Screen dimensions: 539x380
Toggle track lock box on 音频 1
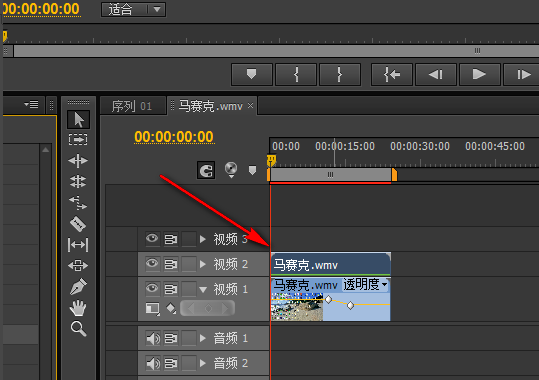pyautogui.click(x=189, y=338)
